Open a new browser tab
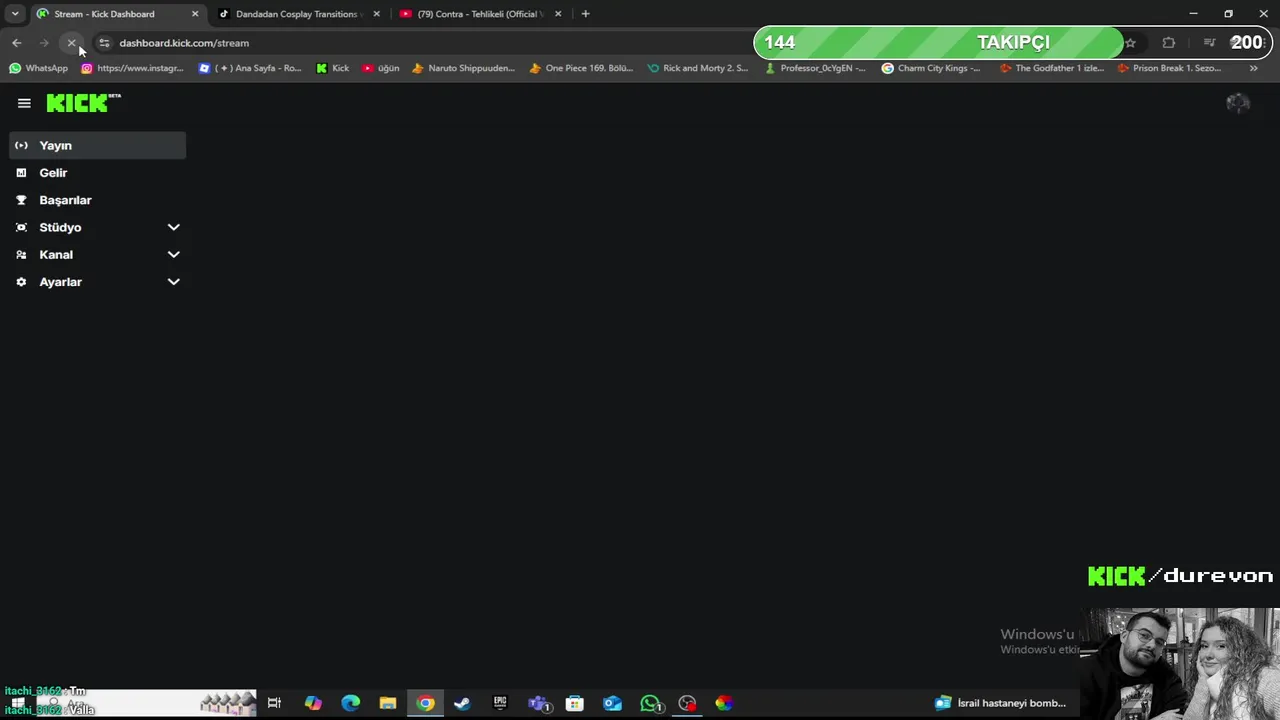The image size is (1280, 720). 585,14
